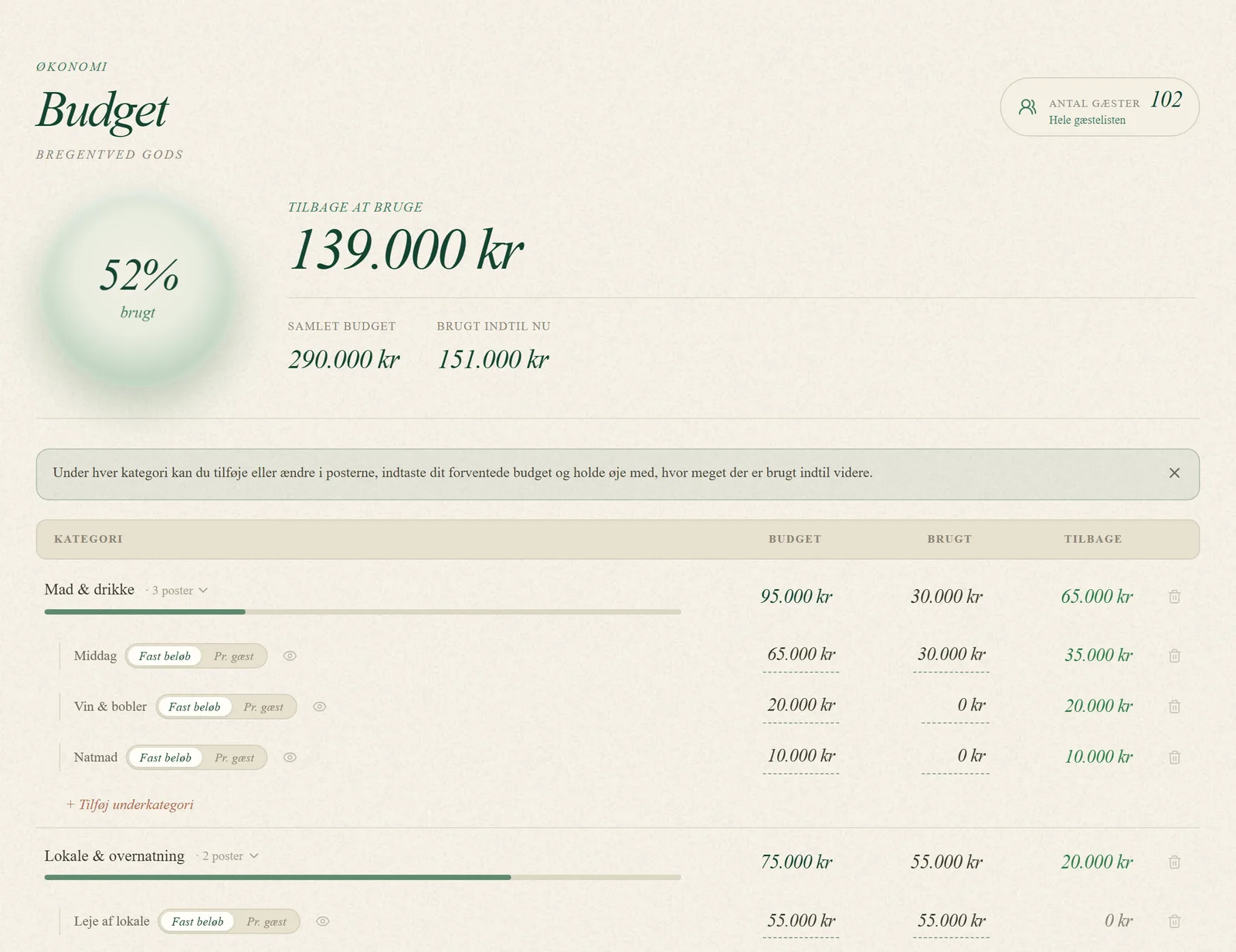Click the guests icon in Antal gæster
1236x952 pixels.
tap(1027, 107)
